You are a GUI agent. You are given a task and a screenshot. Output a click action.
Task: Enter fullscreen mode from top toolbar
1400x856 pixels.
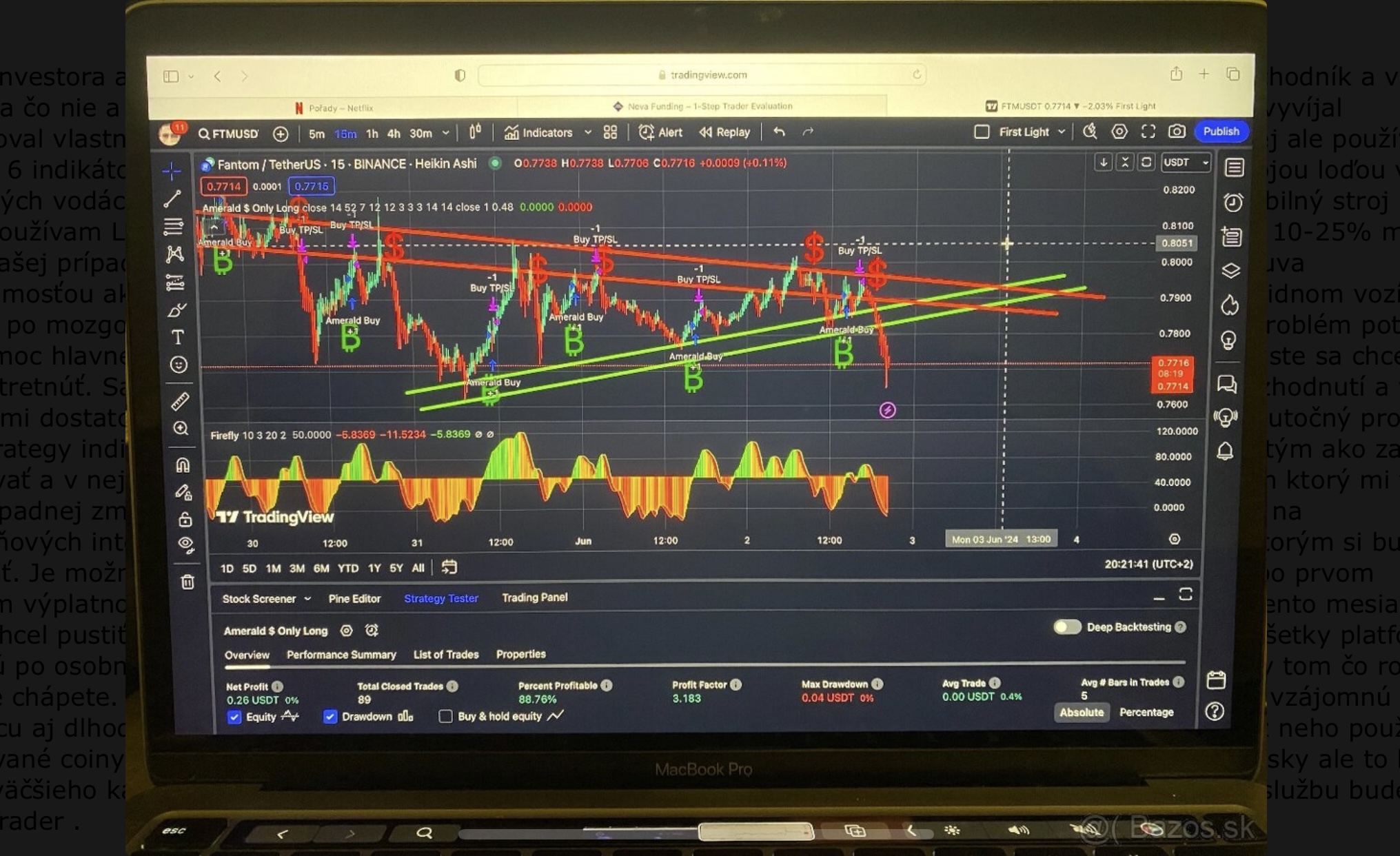coord(1148,131)
